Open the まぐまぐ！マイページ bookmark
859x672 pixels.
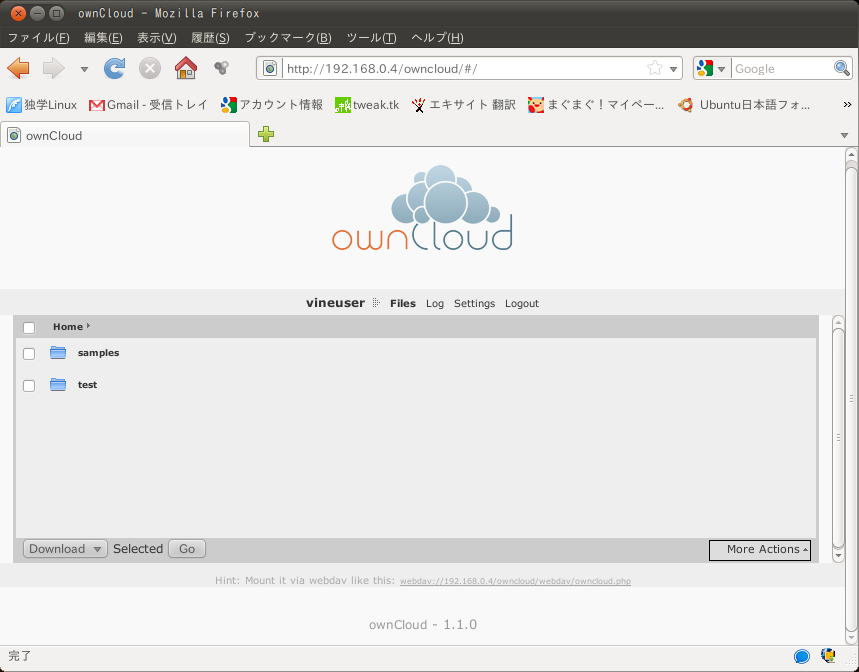coord(596,105)
